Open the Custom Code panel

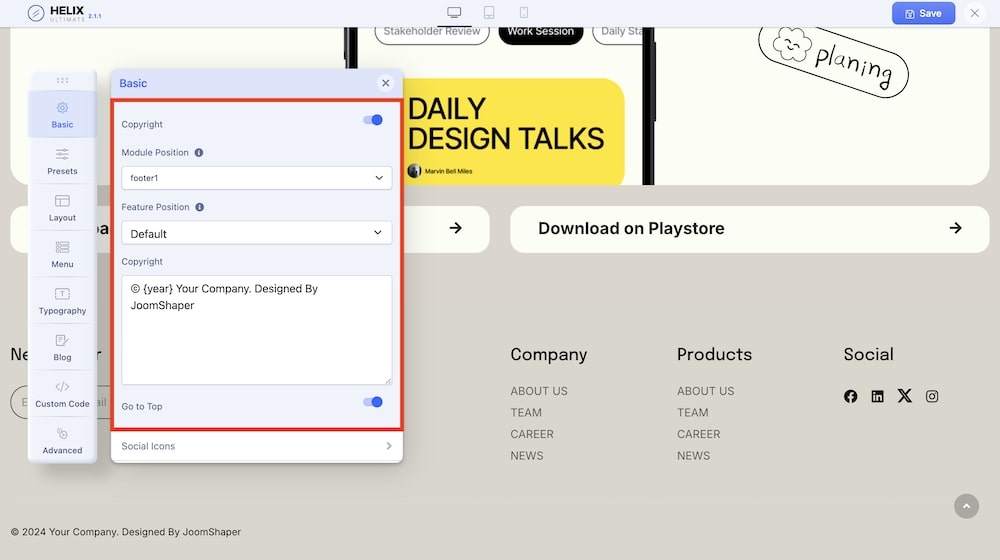[62, 394]
